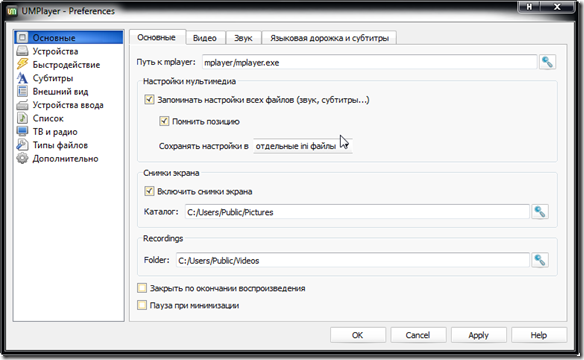This screenshot has height=360, width=584.
Task: Click the Путь к mplayer input field
Action: pyautogui.click(x=369, y=62)
